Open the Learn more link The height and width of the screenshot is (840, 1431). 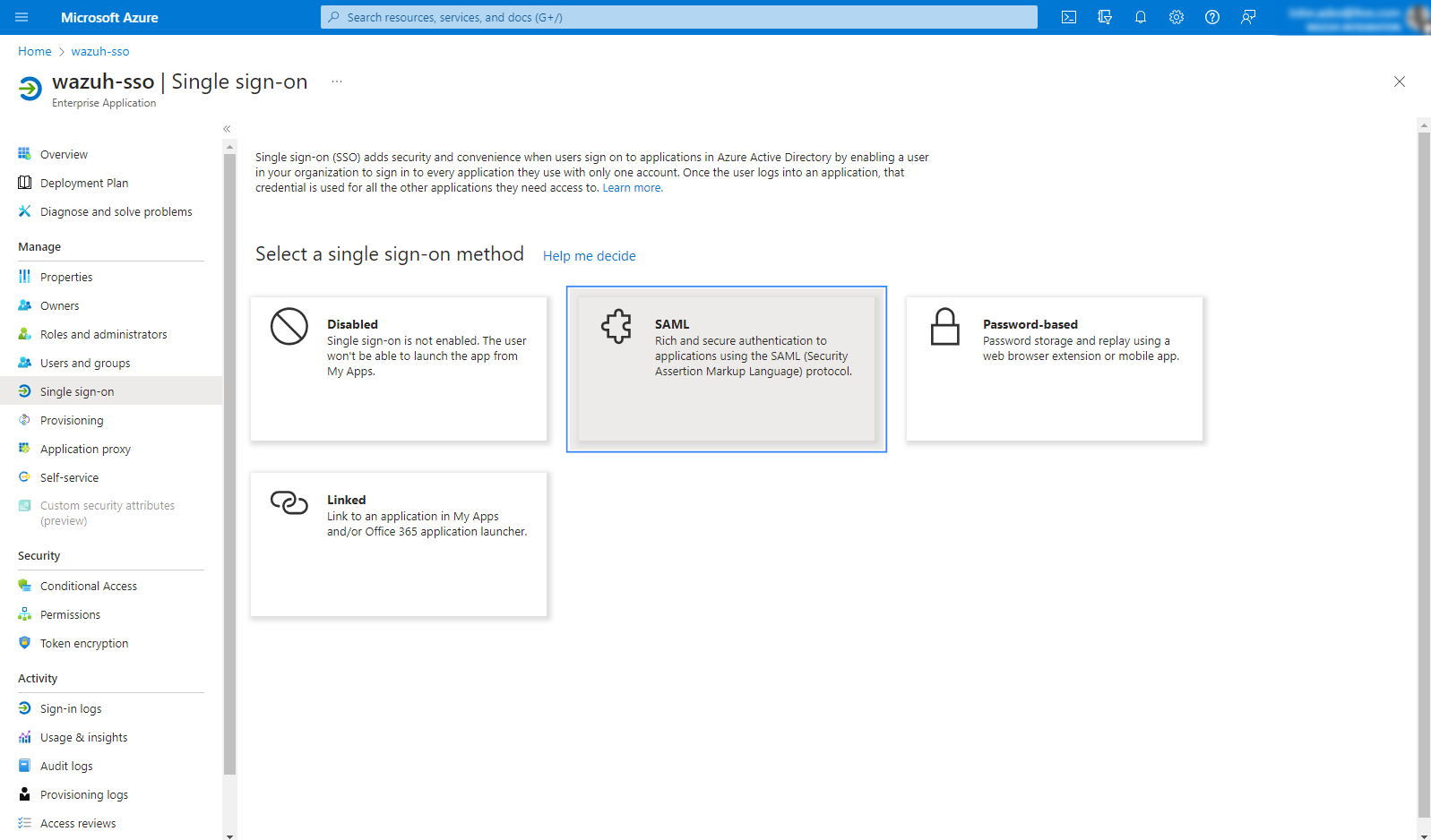click(632, 188)
